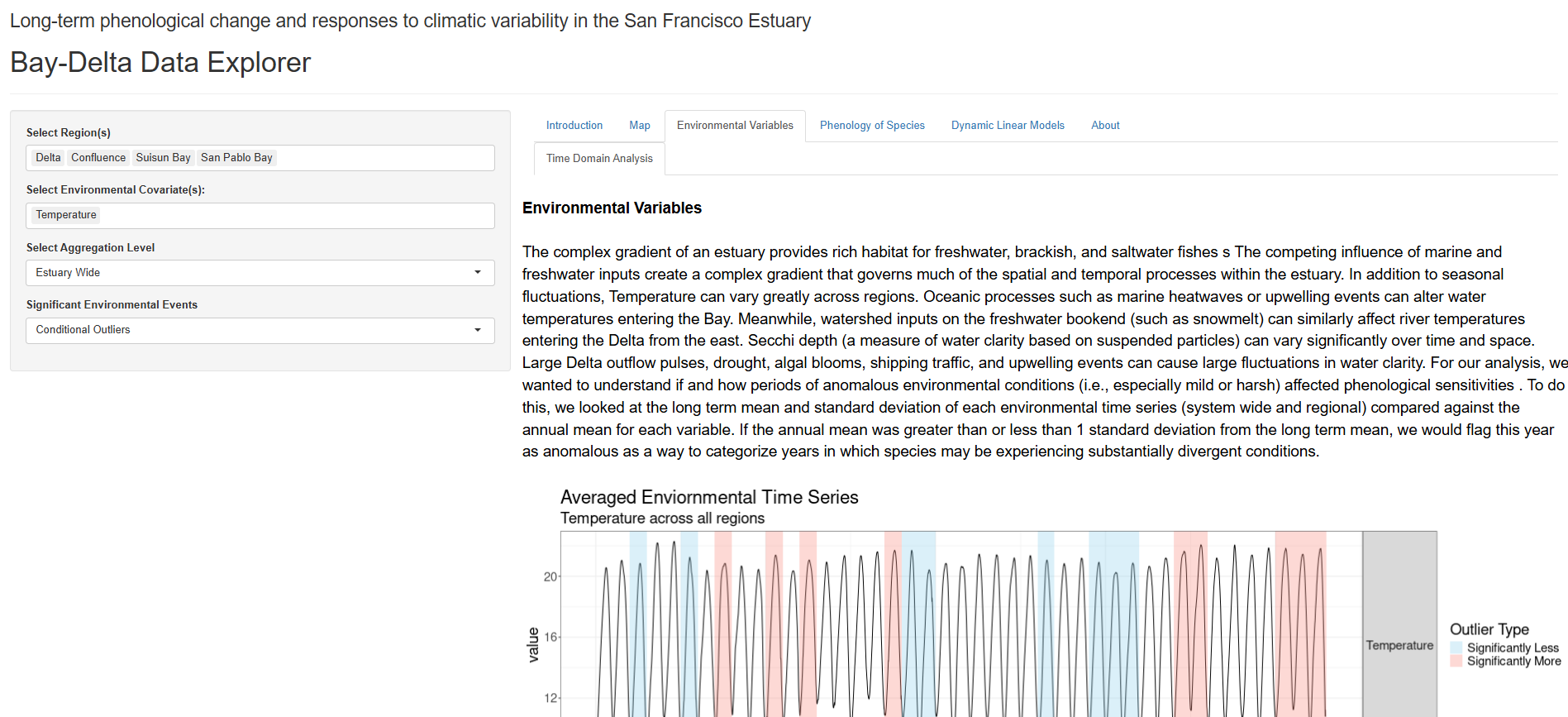Select the San Pablo Bay tag
The height and width of the screenshot is (717, 1568).
tap(236, 158)
